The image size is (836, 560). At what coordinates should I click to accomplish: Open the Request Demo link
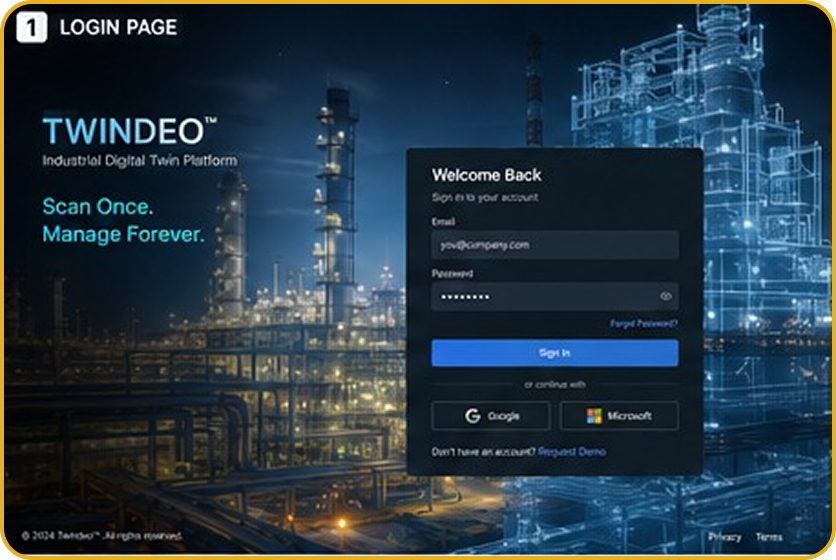click(x=572, y=452)
